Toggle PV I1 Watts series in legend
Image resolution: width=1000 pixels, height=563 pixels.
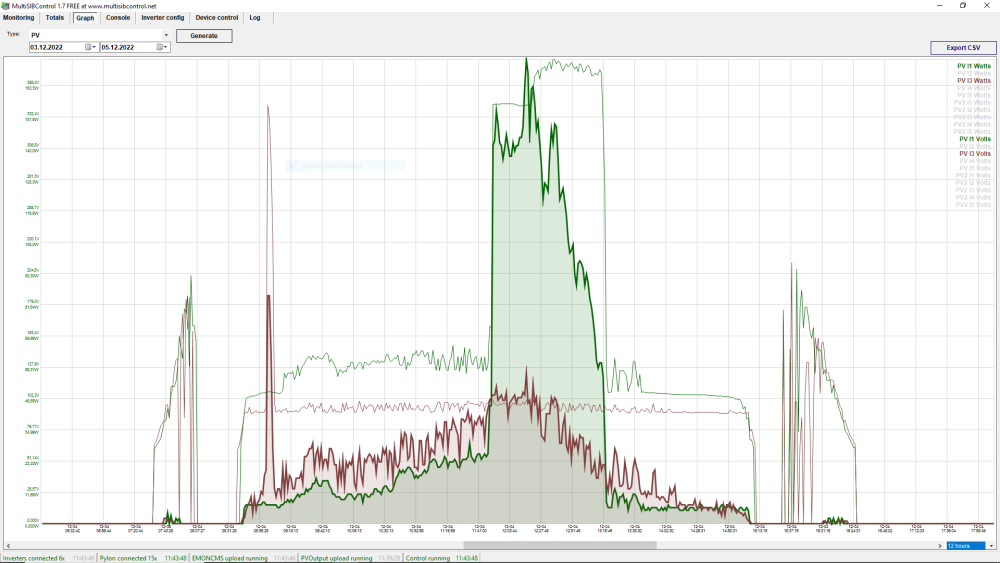coord(973,66)
